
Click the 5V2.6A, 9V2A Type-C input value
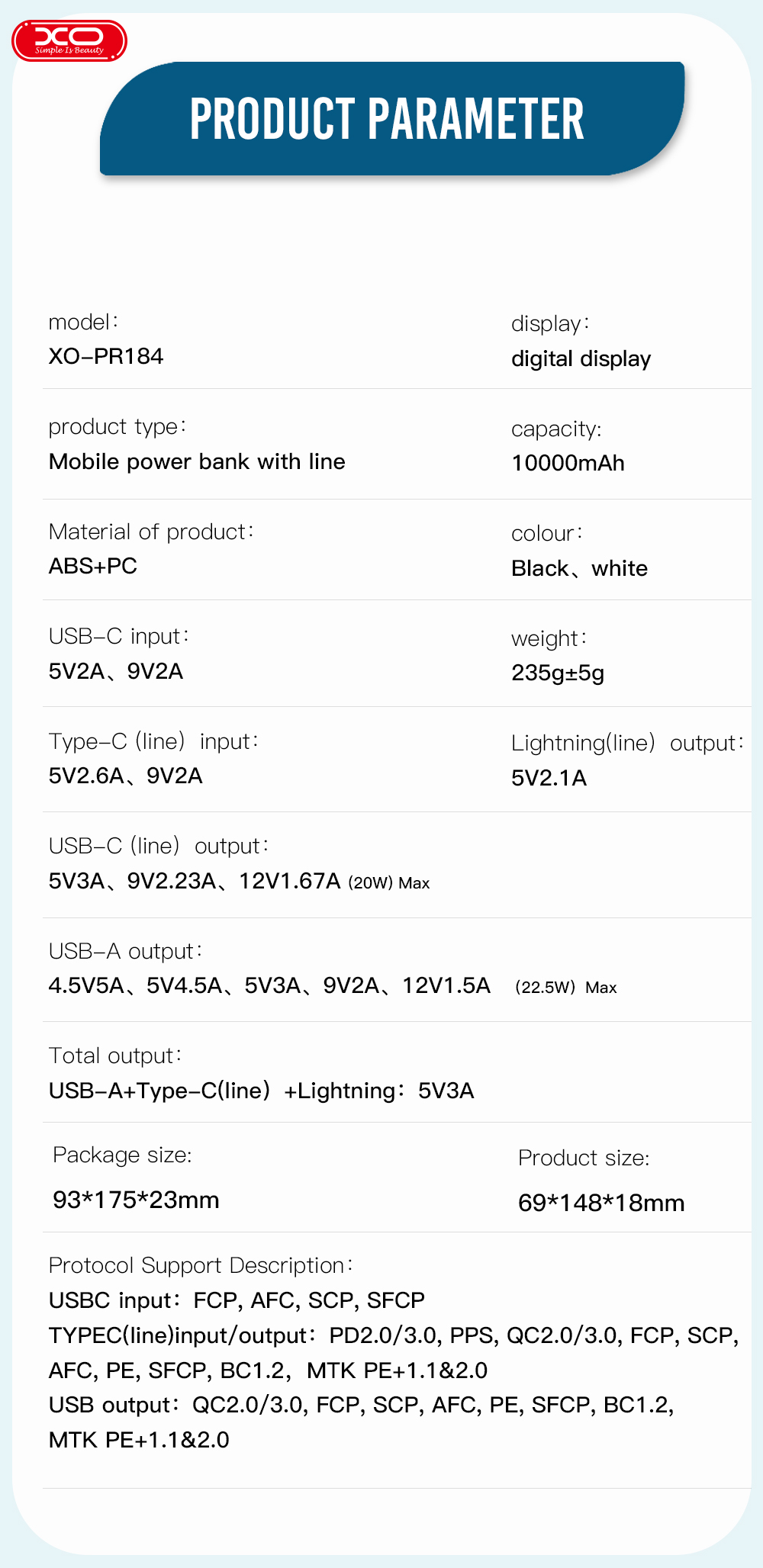tap(126, 776)
